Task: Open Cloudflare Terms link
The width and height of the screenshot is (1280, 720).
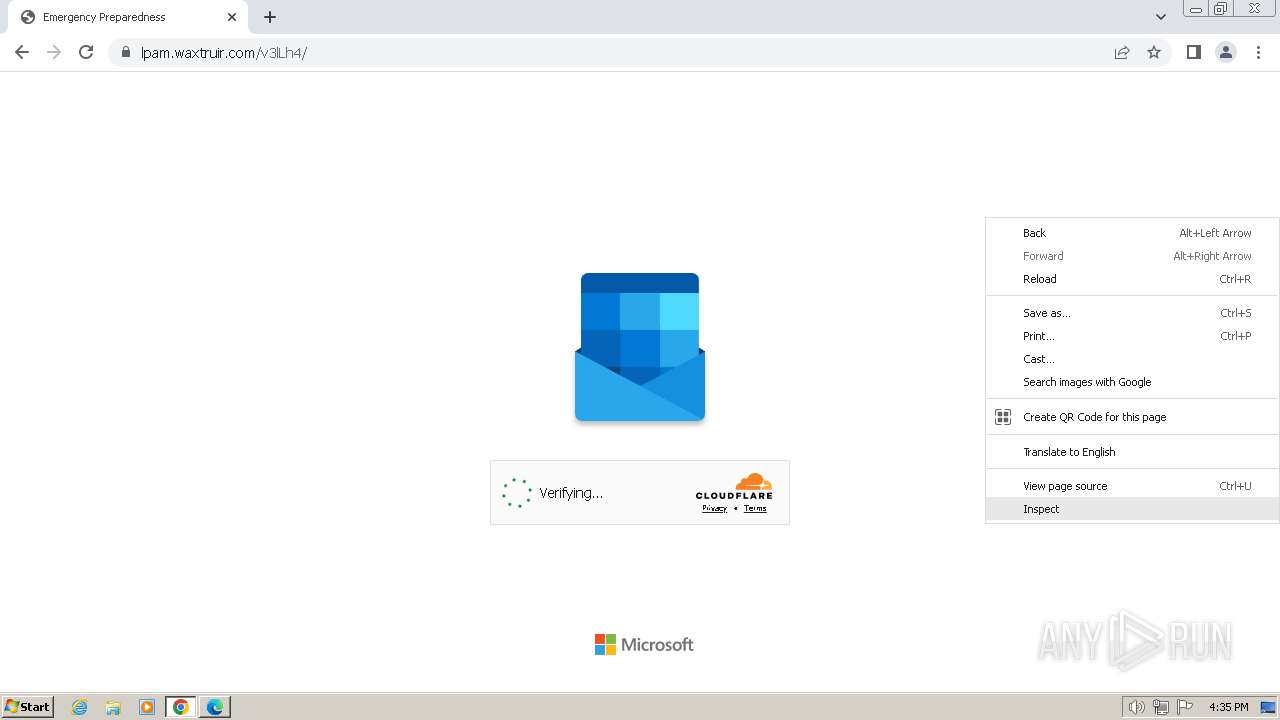Action: [x=755, y=508]
